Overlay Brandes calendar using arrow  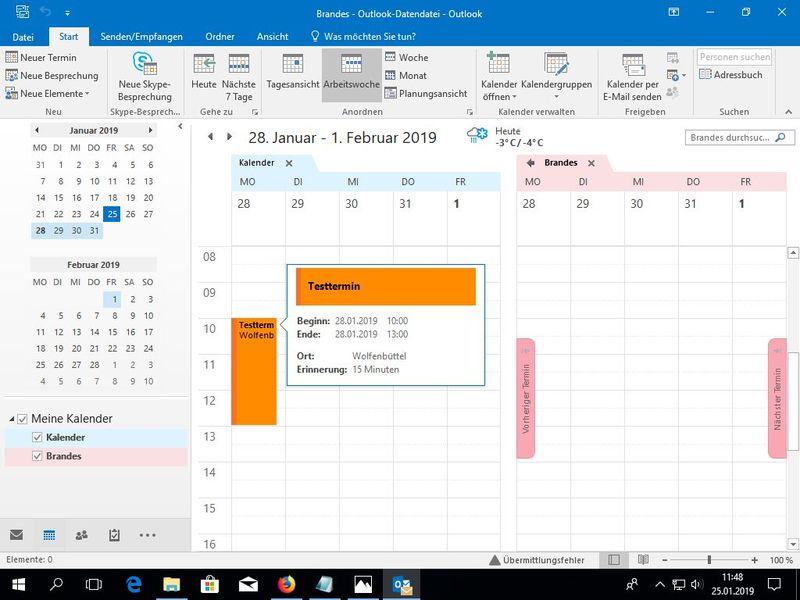tap(531, 163)
